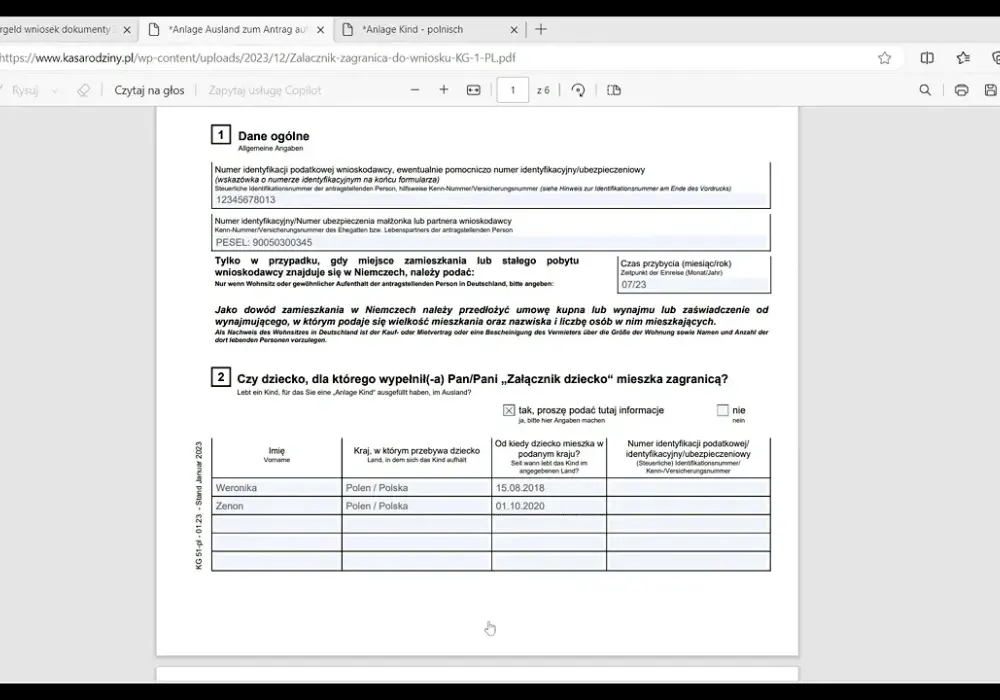This screenshot has height=700, width=1000.
Task: Close the 'Anlage Kind - polnisch' tab
Action: point(513,29)
